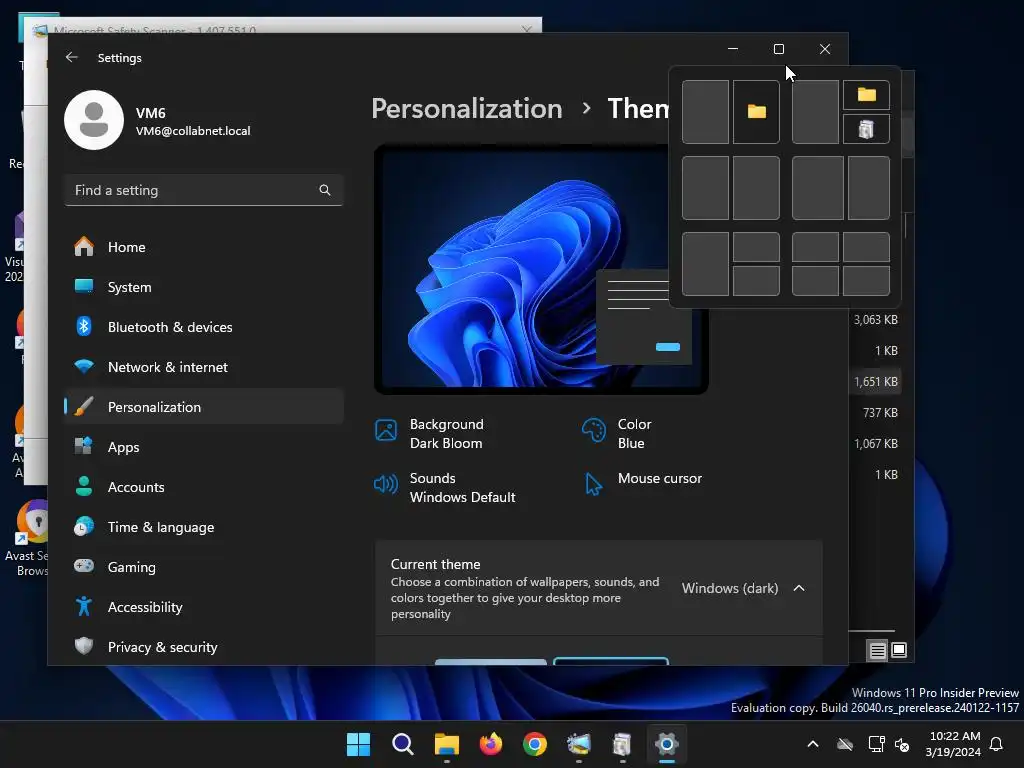Click the 3,063 KB file size row
1024x768 pixels.
pyautogui.click(x=875, y=320)
